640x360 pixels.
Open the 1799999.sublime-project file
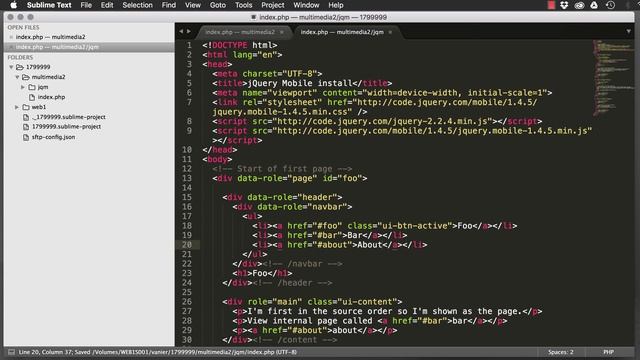pos(66,127)
